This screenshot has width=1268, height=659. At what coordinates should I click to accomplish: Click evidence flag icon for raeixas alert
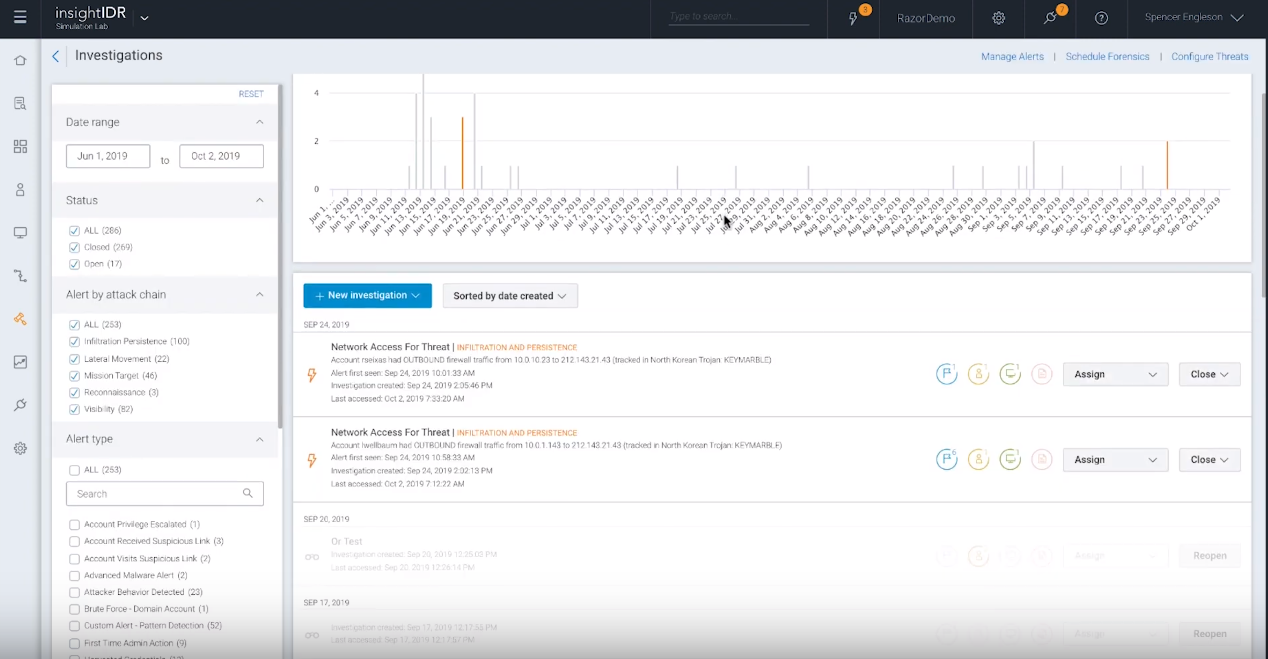(946, 374)
